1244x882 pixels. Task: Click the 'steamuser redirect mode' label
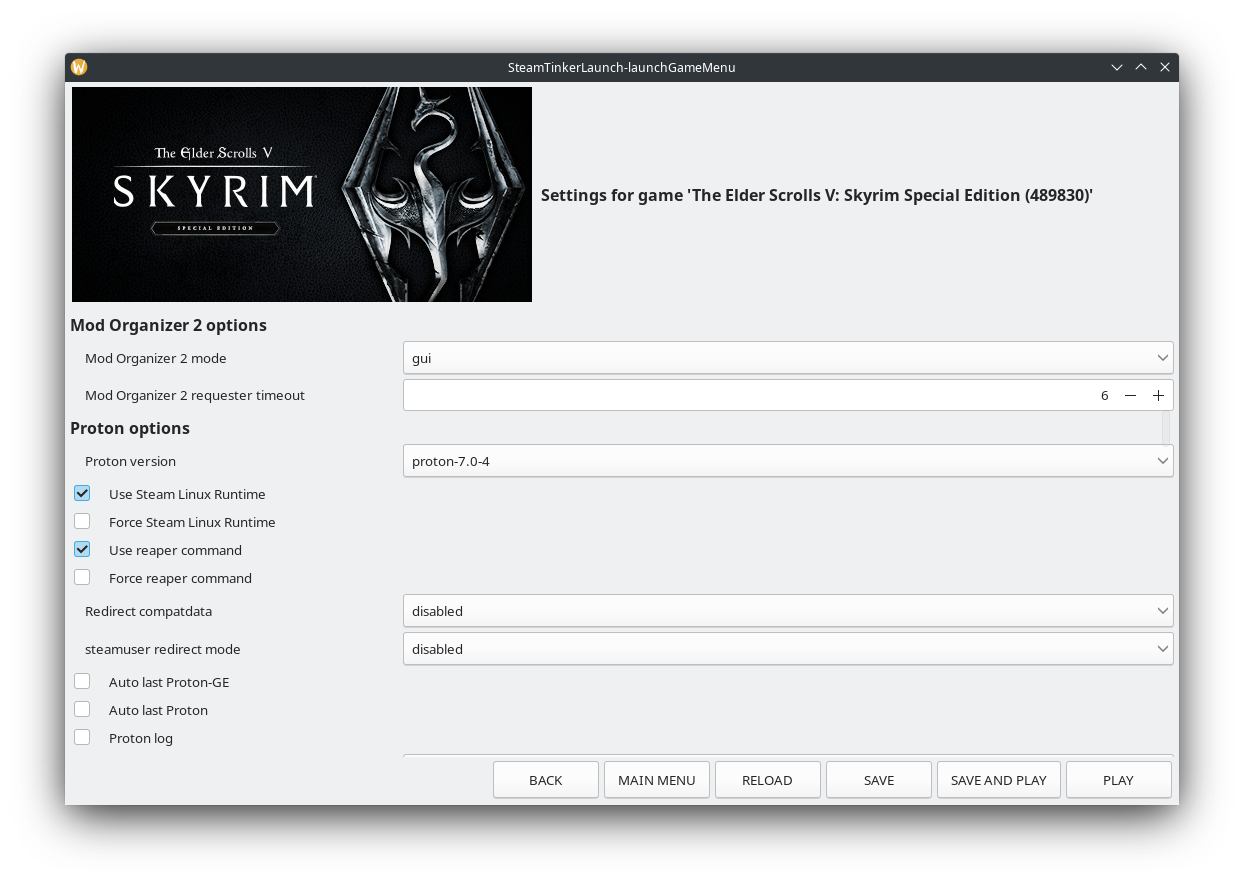[x=163, y=649]
